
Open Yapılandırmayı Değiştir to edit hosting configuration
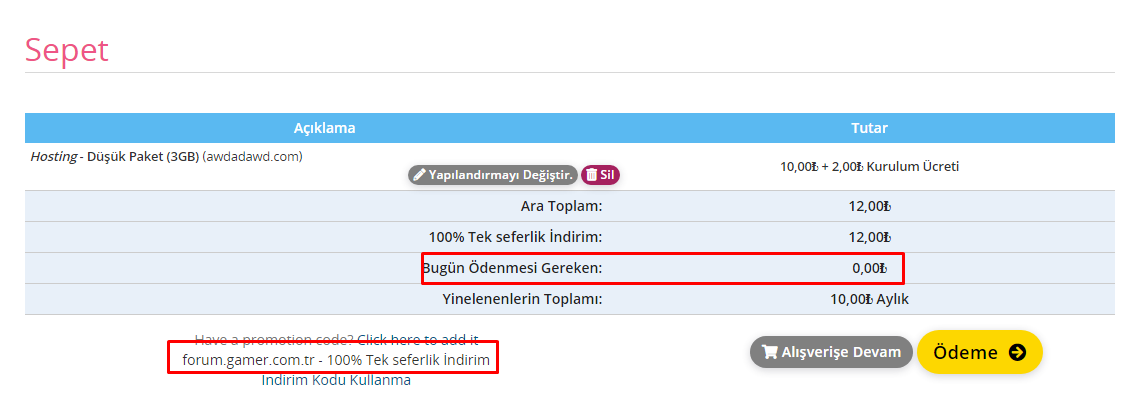pyautogui.click(x=493, y=174)
